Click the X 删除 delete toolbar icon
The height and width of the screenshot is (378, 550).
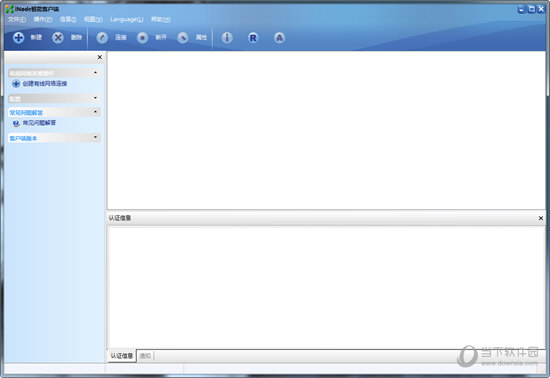coord(58,38)
